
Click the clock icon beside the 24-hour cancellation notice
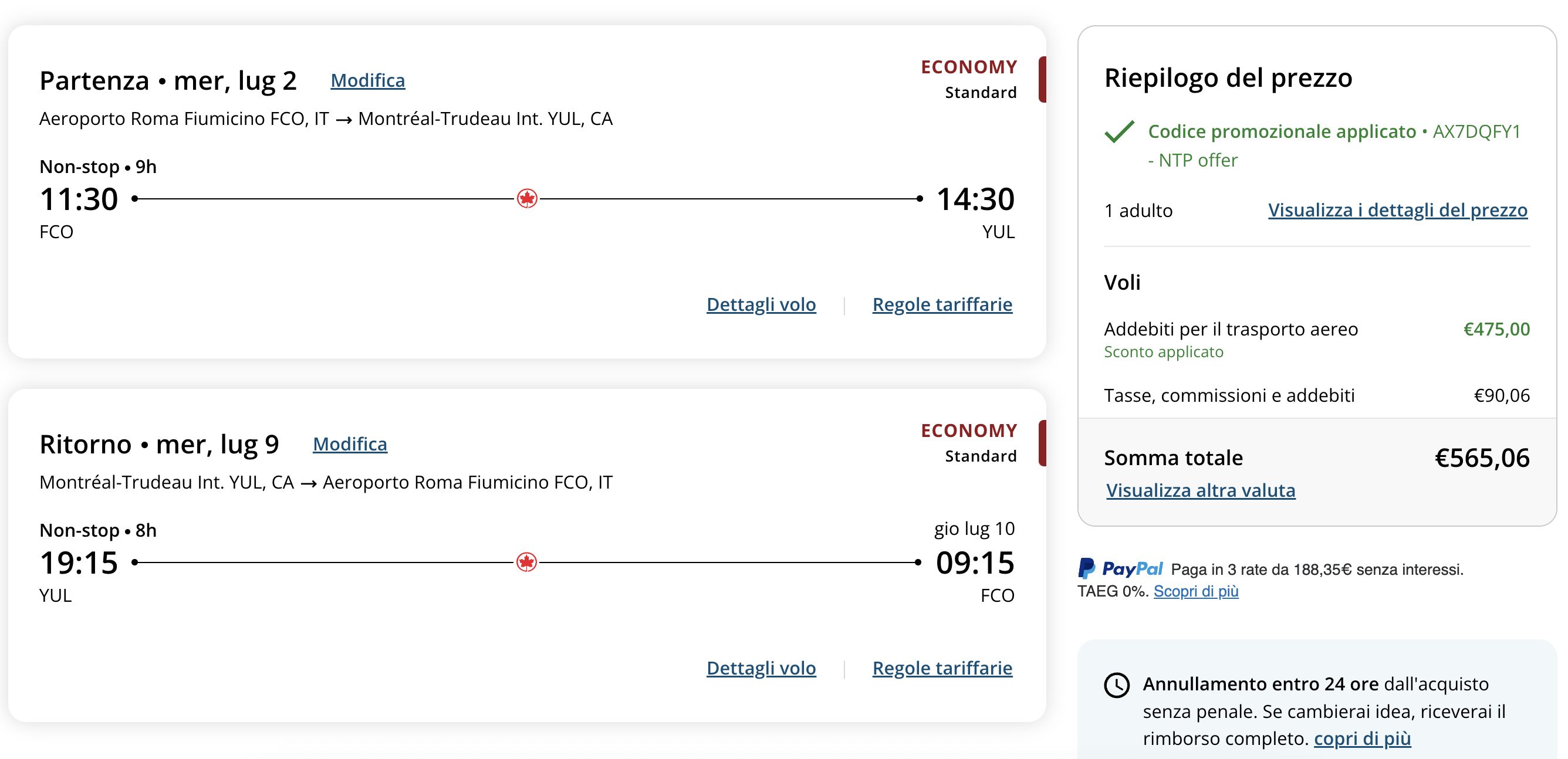point(1117,686)
